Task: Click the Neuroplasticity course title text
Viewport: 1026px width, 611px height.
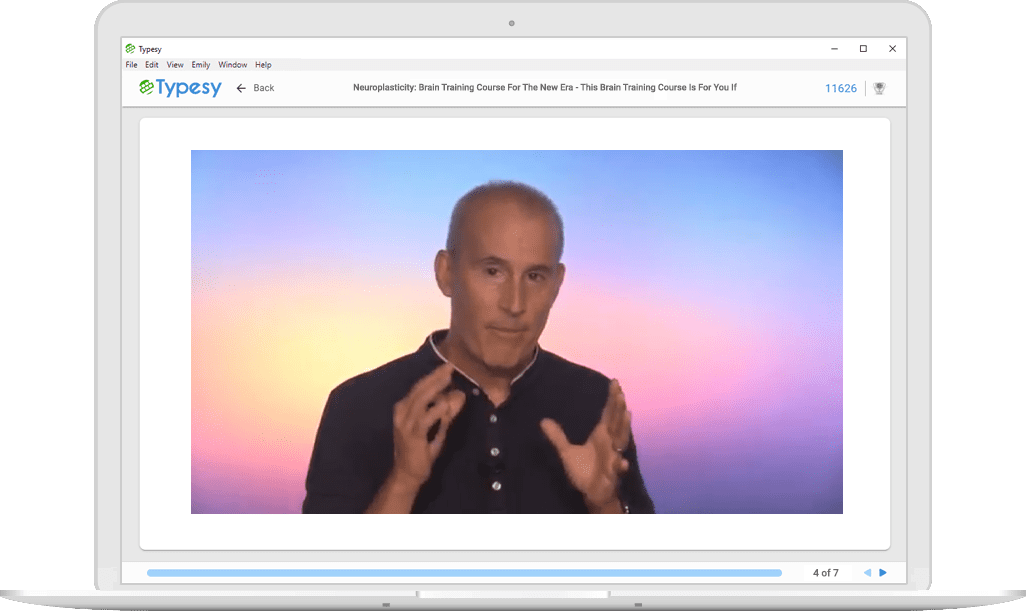Action: pos(545,87)
